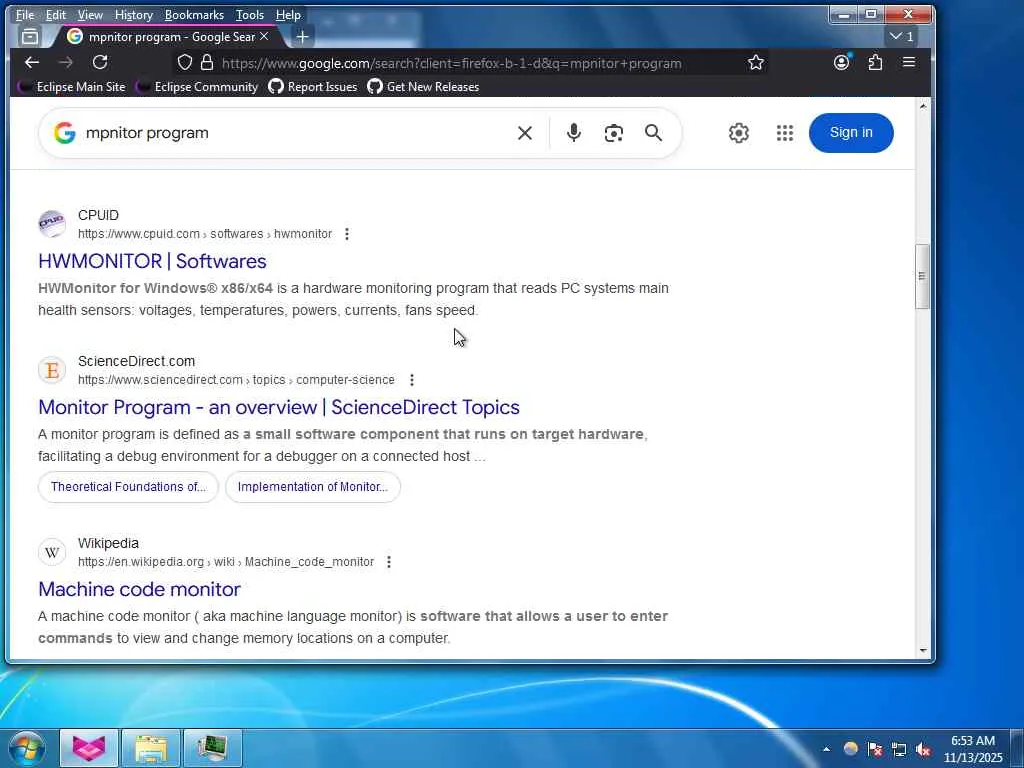Screen dimensions: 1024x768
Task: Click the scrollbar up arrow
Action: pyautogui.click(x=923, y=106)
